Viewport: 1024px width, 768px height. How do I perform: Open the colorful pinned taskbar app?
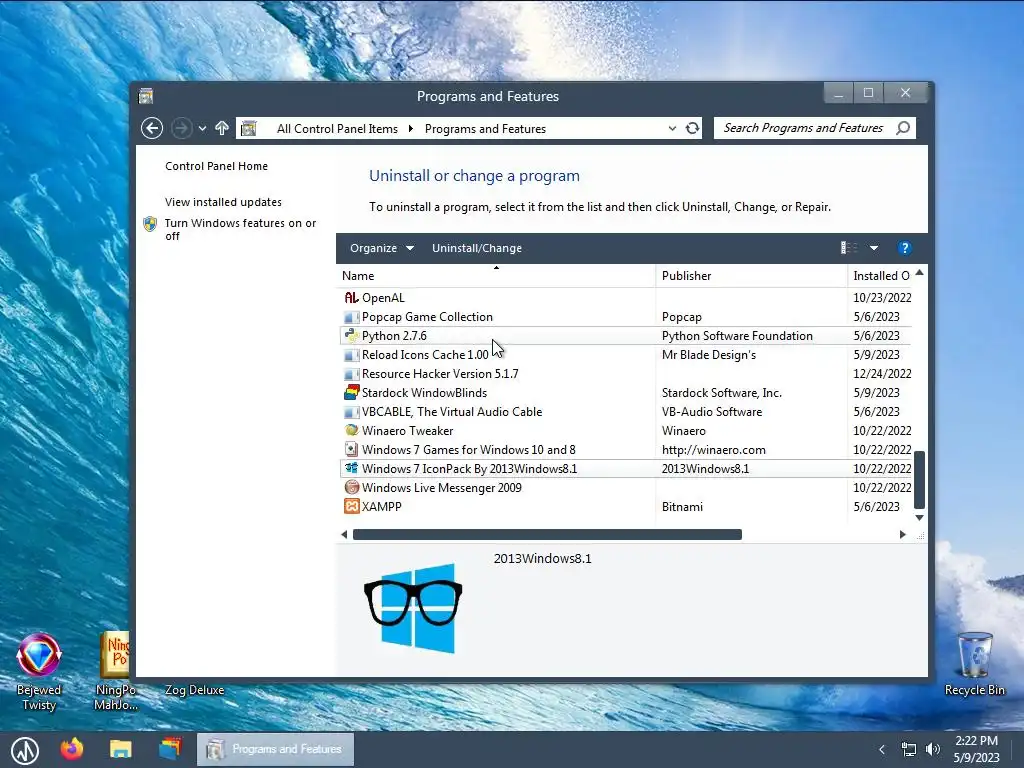click(170, 748)
